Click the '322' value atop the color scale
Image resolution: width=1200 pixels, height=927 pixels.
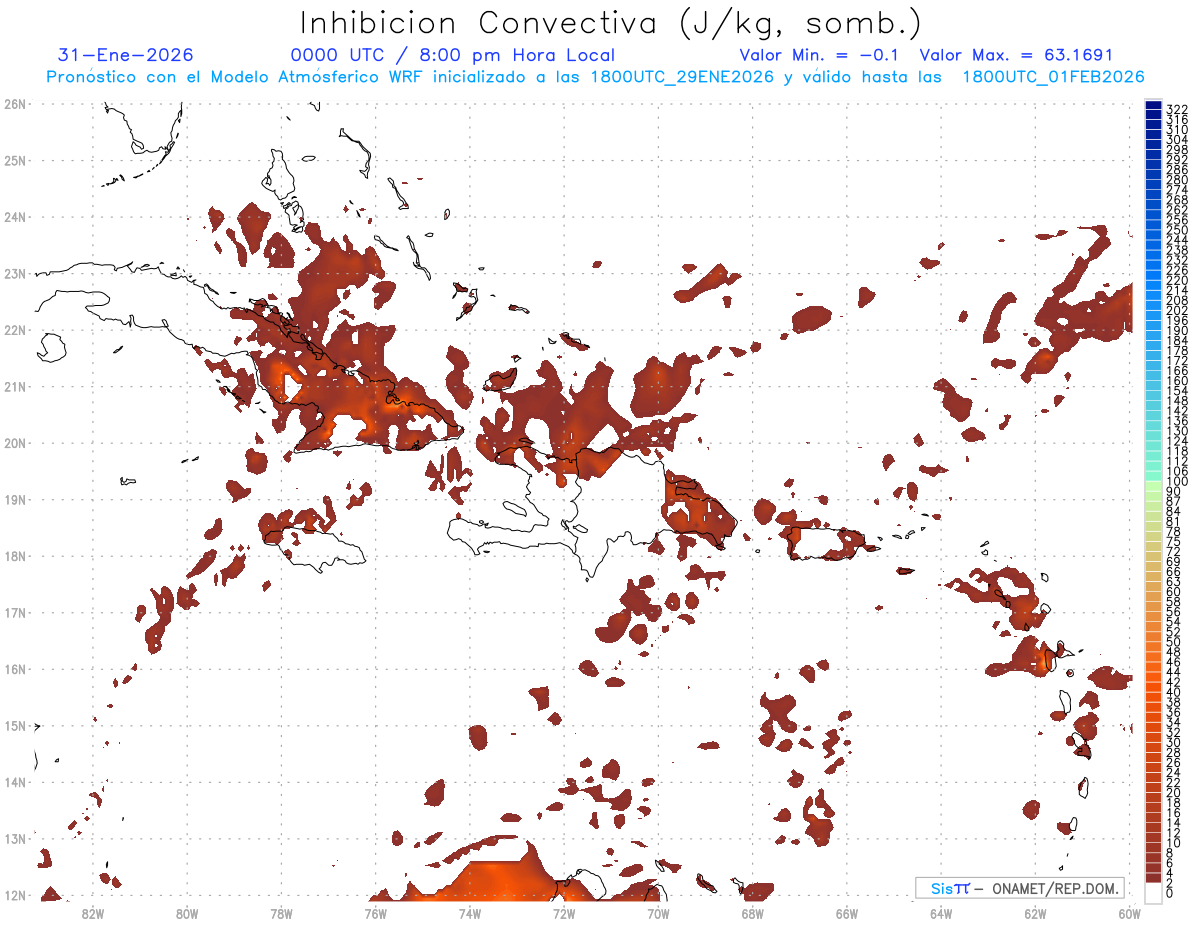coord(1177,109)
